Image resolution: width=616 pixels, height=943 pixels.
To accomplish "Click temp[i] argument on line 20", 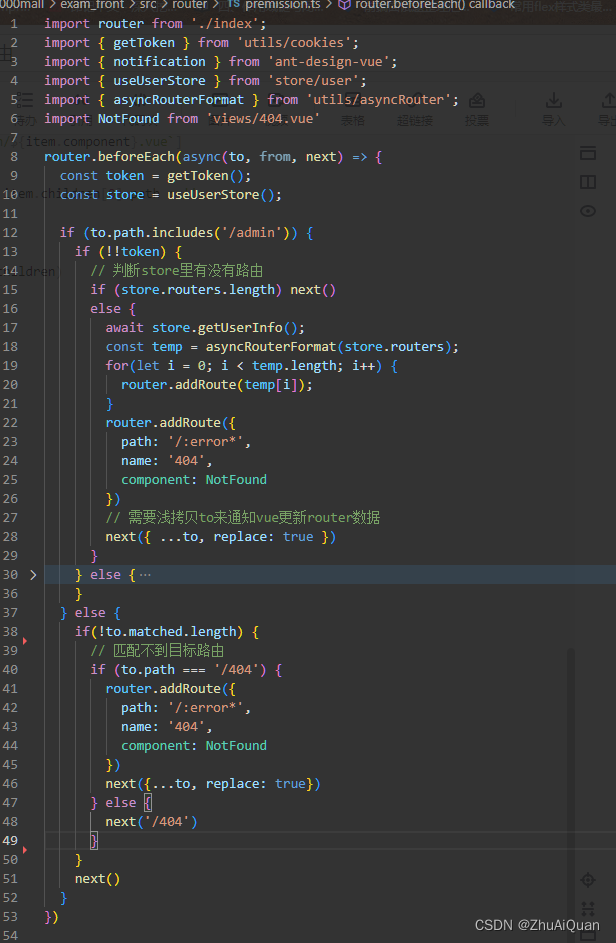I will (x=271, y=385).
